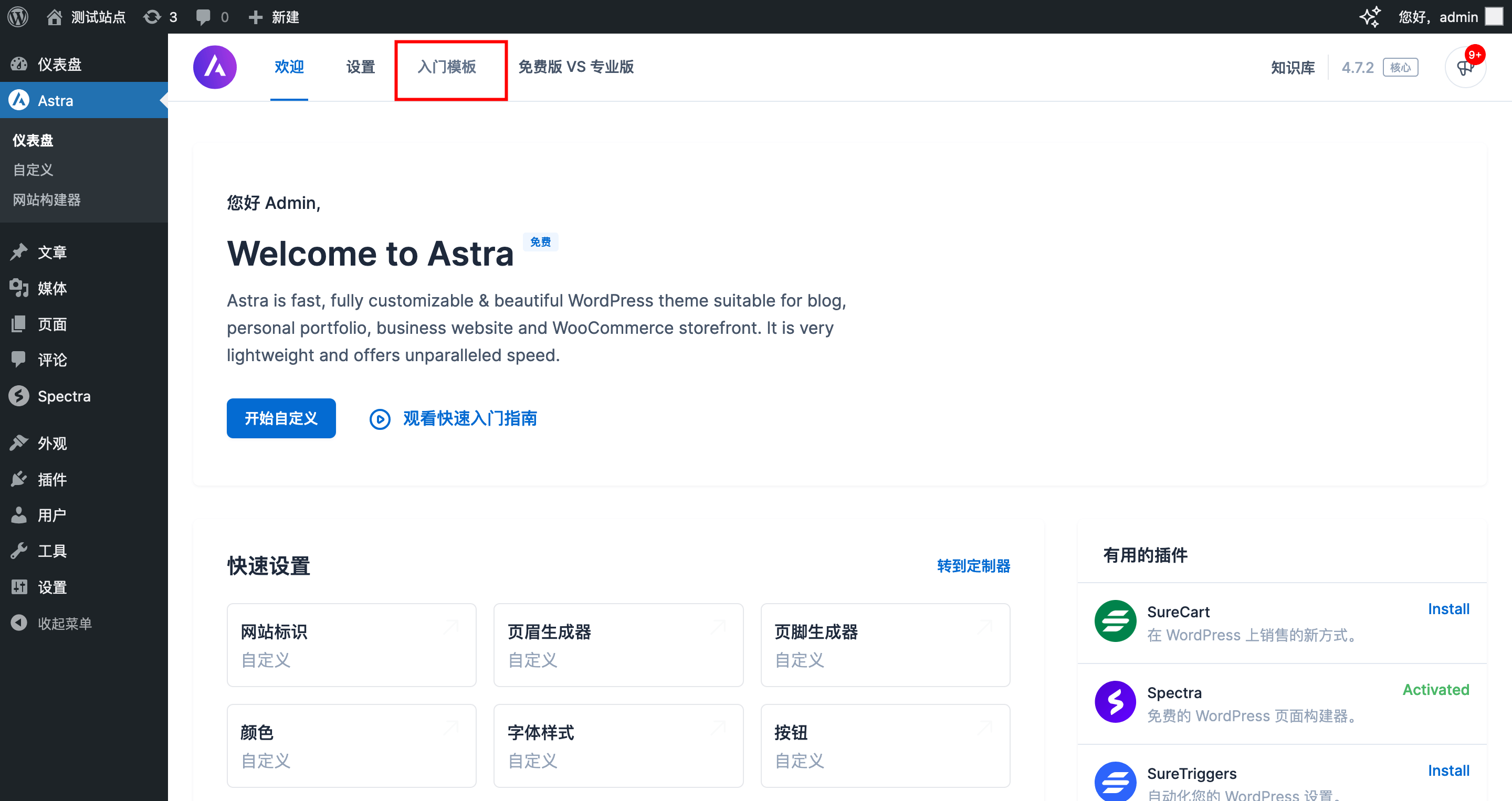Follow the 转到定制器 link
Screen dimensions: 1512x801
pos(973,566)
